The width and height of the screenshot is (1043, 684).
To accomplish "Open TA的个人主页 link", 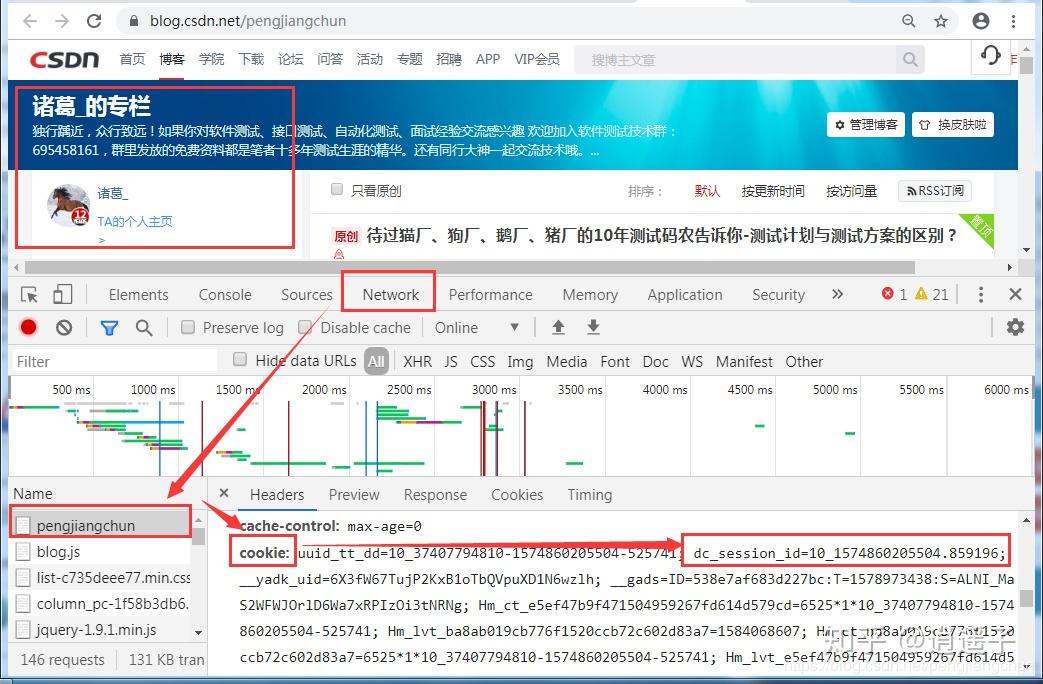I will [x=135, y=221].
